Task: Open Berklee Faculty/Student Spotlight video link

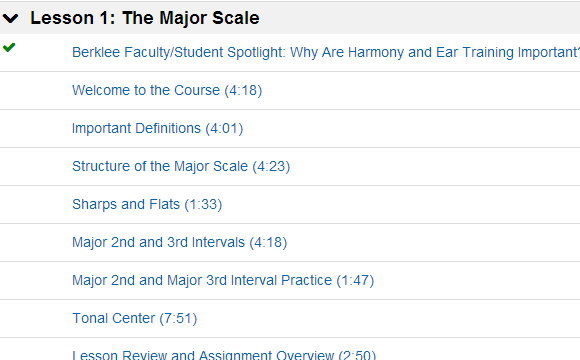Action: (326, 52)
